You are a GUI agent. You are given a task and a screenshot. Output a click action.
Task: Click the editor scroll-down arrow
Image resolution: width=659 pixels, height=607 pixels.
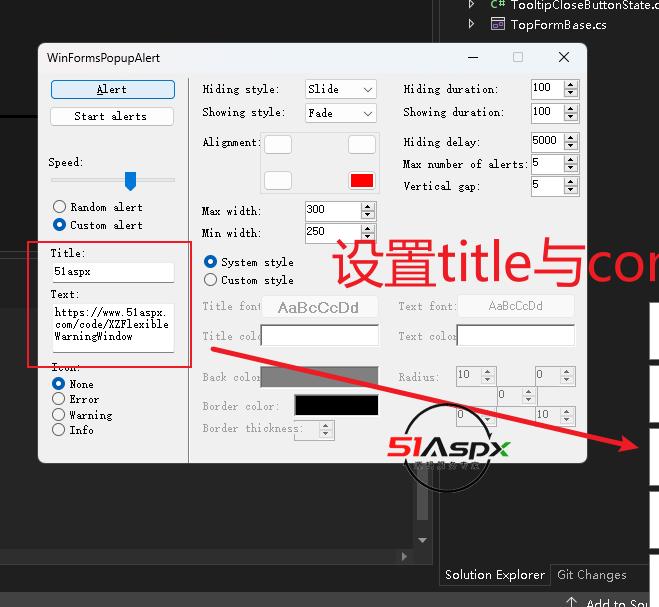(x=423, y=540)
